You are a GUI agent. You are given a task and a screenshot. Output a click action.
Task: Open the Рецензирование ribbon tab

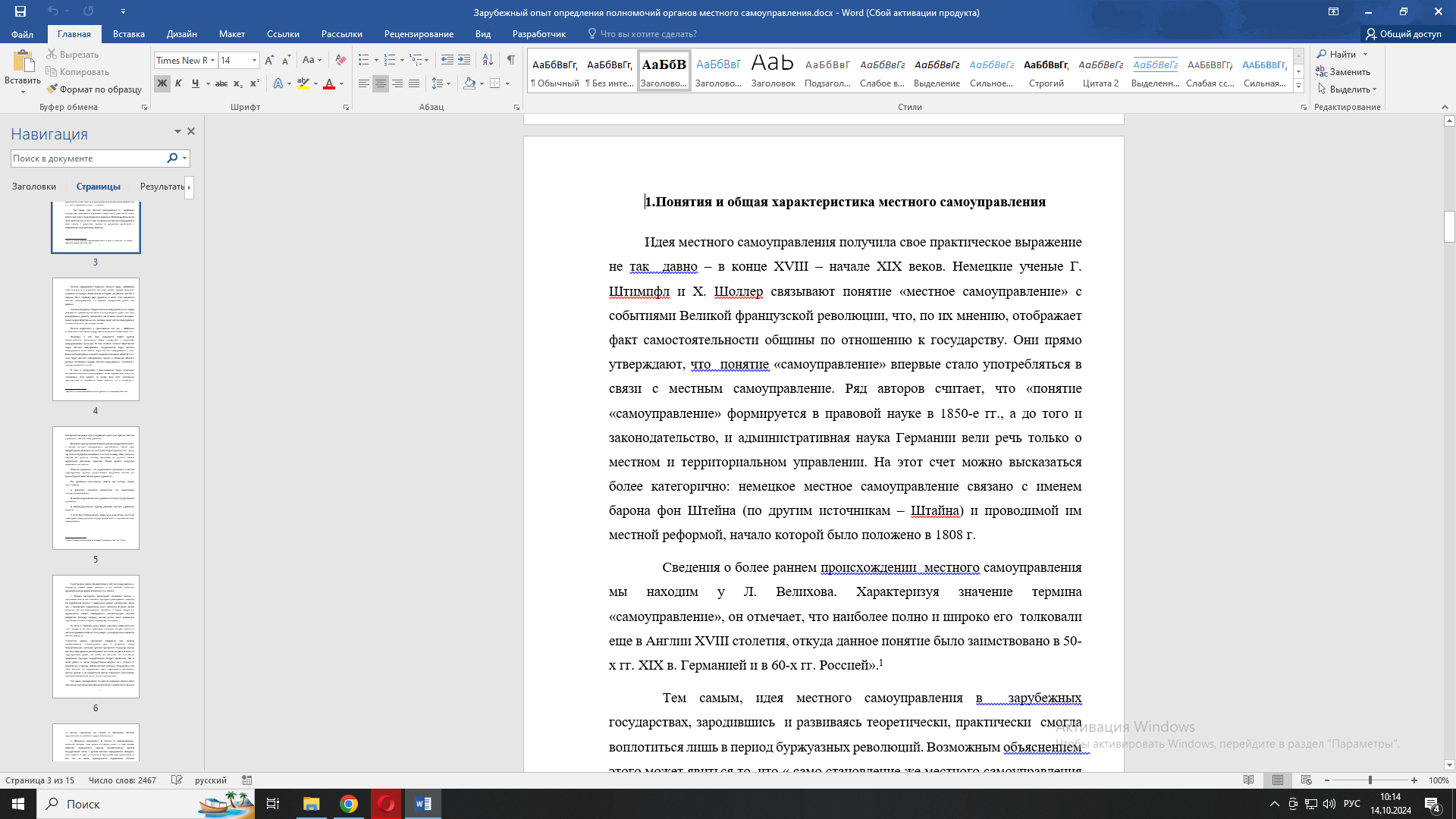click(x=419, y=34)
